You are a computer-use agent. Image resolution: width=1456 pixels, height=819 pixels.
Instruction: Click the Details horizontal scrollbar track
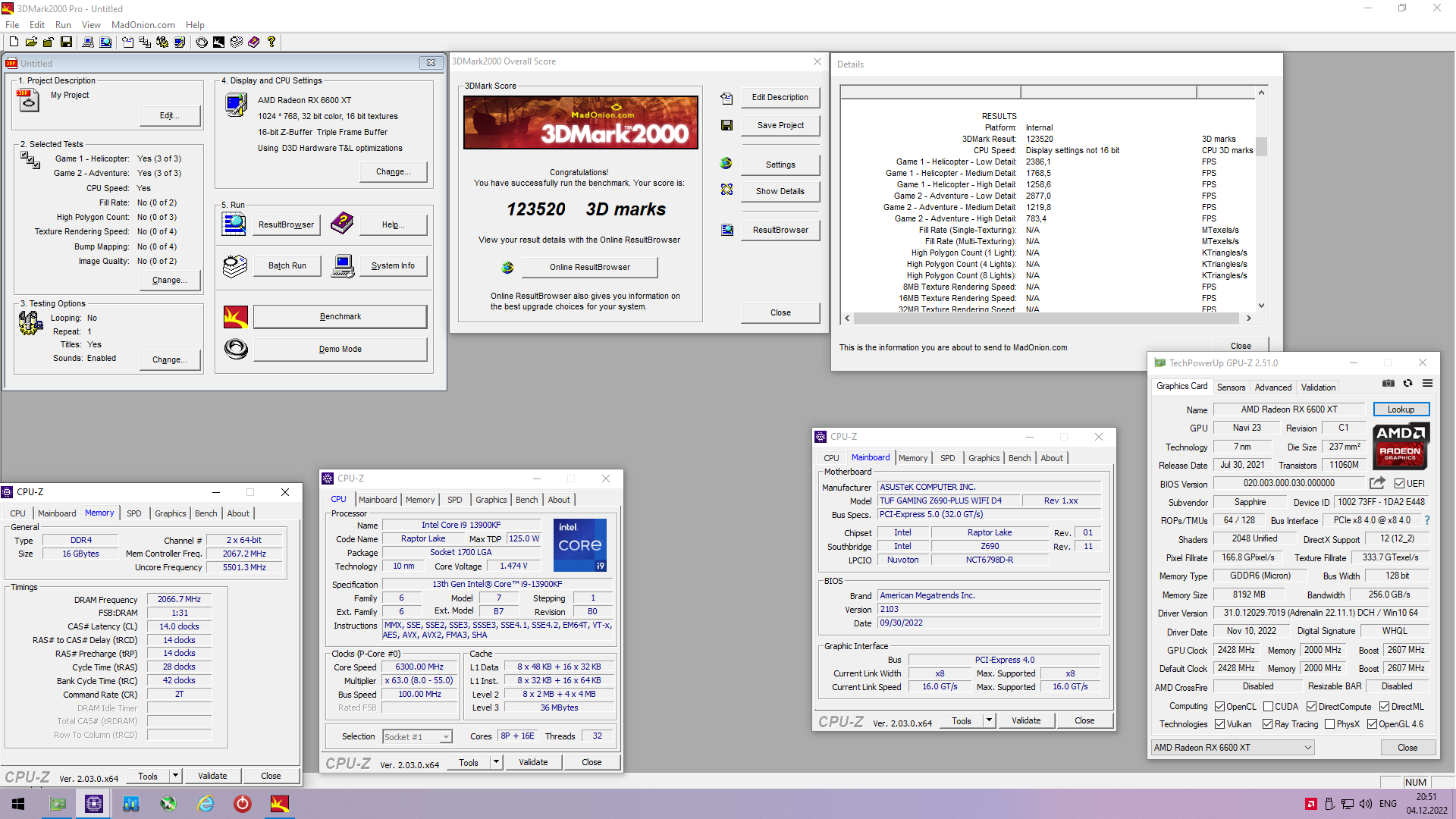tap(1047, 318)
